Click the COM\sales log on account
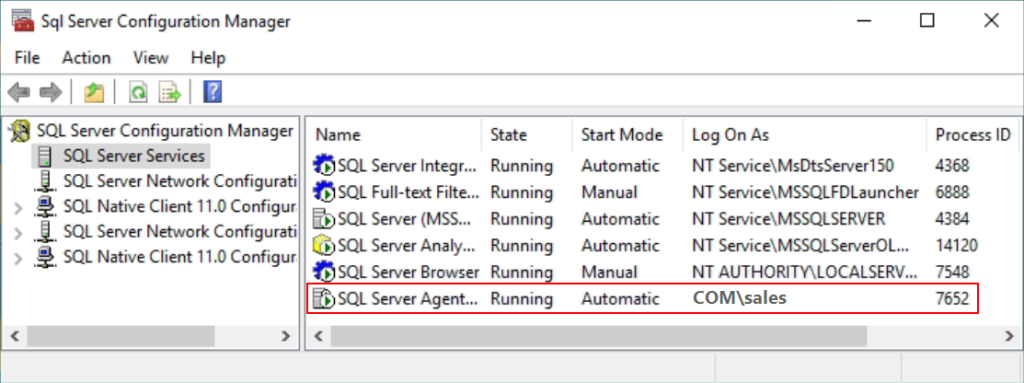 pos(740,299)
